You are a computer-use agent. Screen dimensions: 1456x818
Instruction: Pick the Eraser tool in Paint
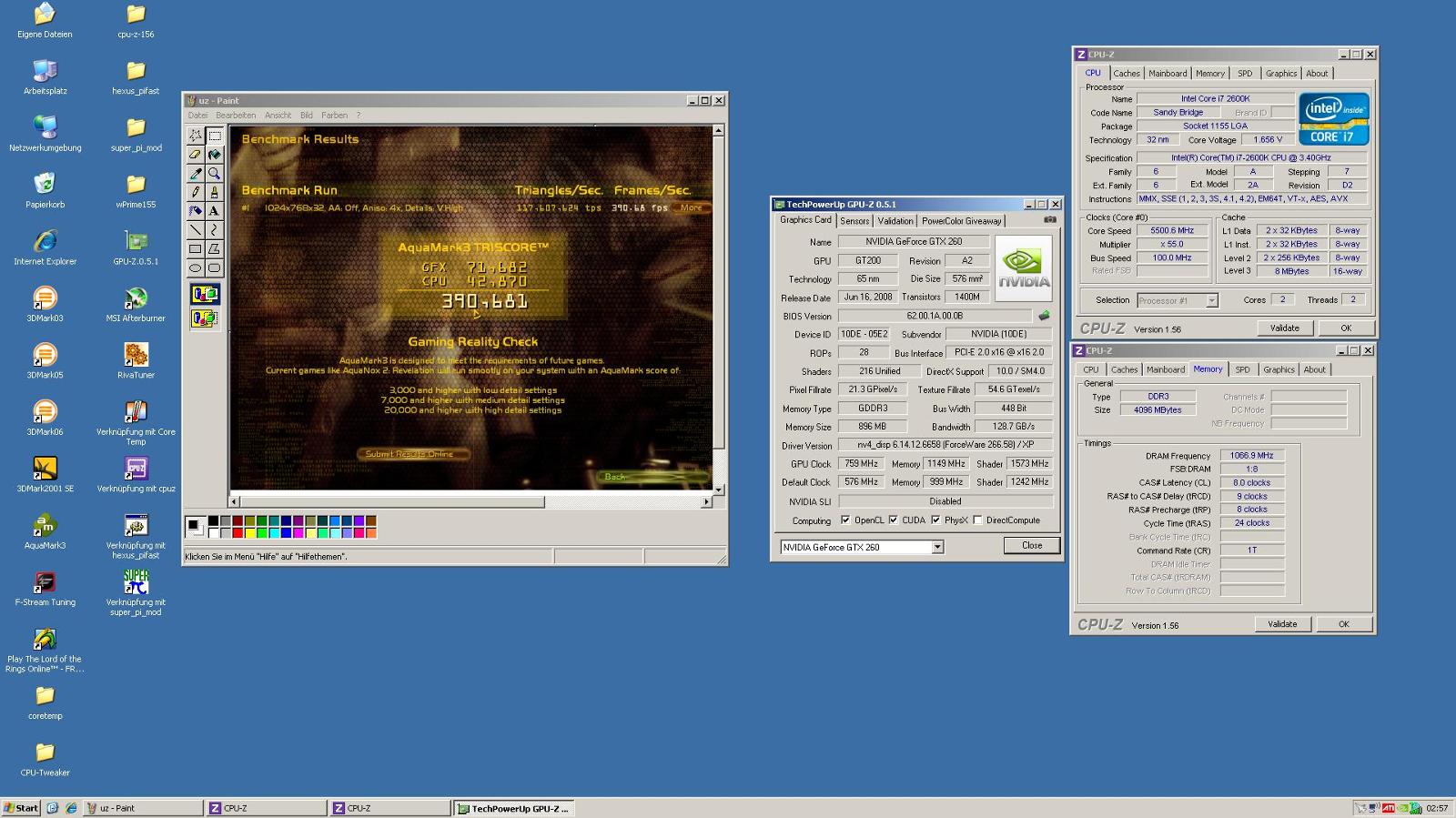[195, 155]
